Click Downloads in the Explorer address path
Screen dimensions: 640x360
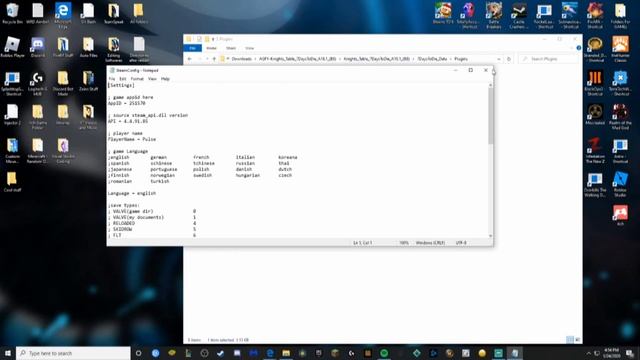[242, 59]
